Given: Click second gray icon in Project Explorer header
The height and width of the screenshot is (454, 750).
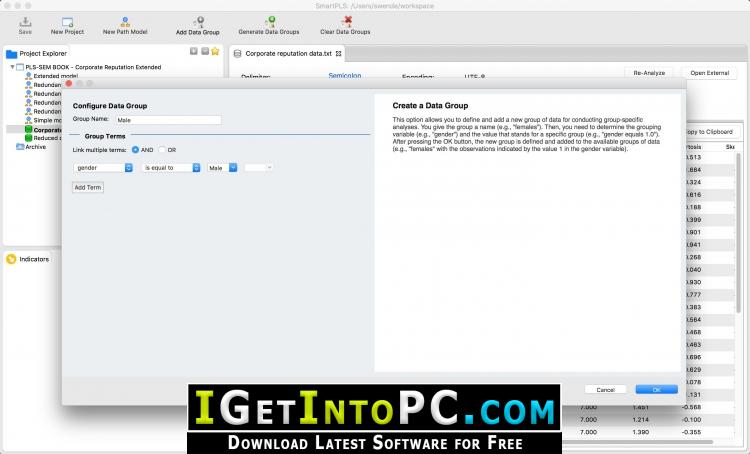Looking at the screenshot, I should pos(205,51).
